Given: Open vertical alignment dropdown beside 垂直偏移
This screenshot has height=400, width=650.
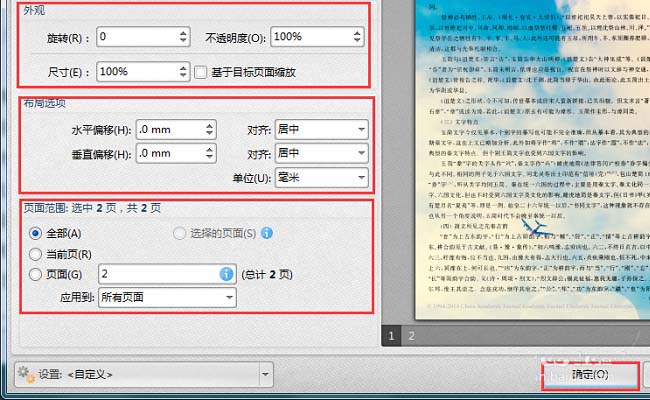Looking at the screenshot, I should pyautogui.click(x=321, y=154).
